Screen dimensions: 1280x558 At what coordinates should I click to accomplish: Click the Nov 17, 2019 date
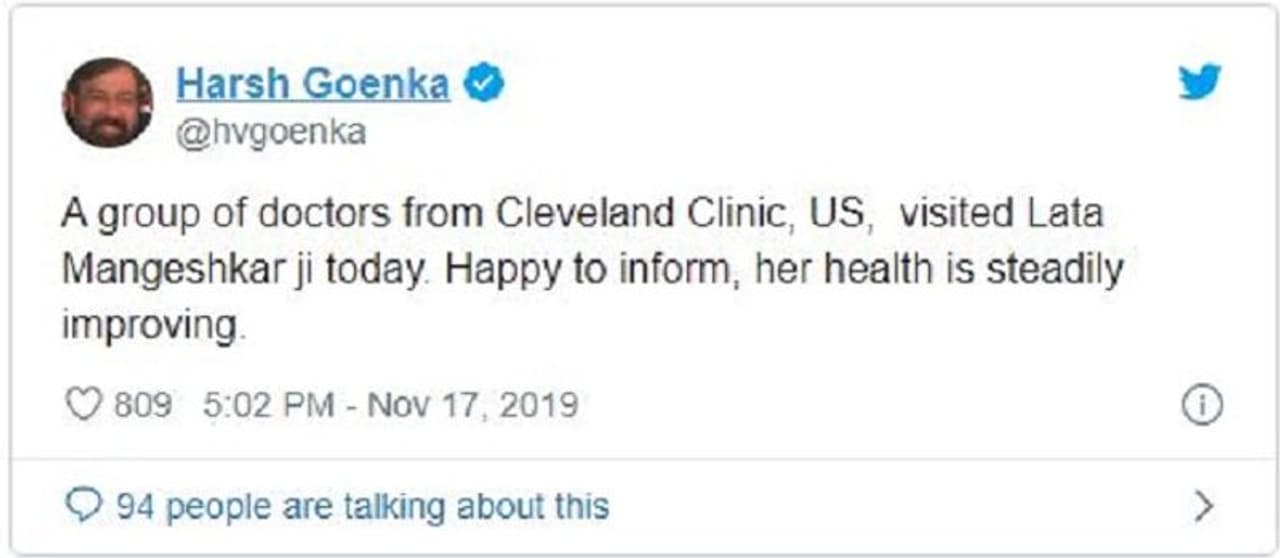click(x=472, y=405)
